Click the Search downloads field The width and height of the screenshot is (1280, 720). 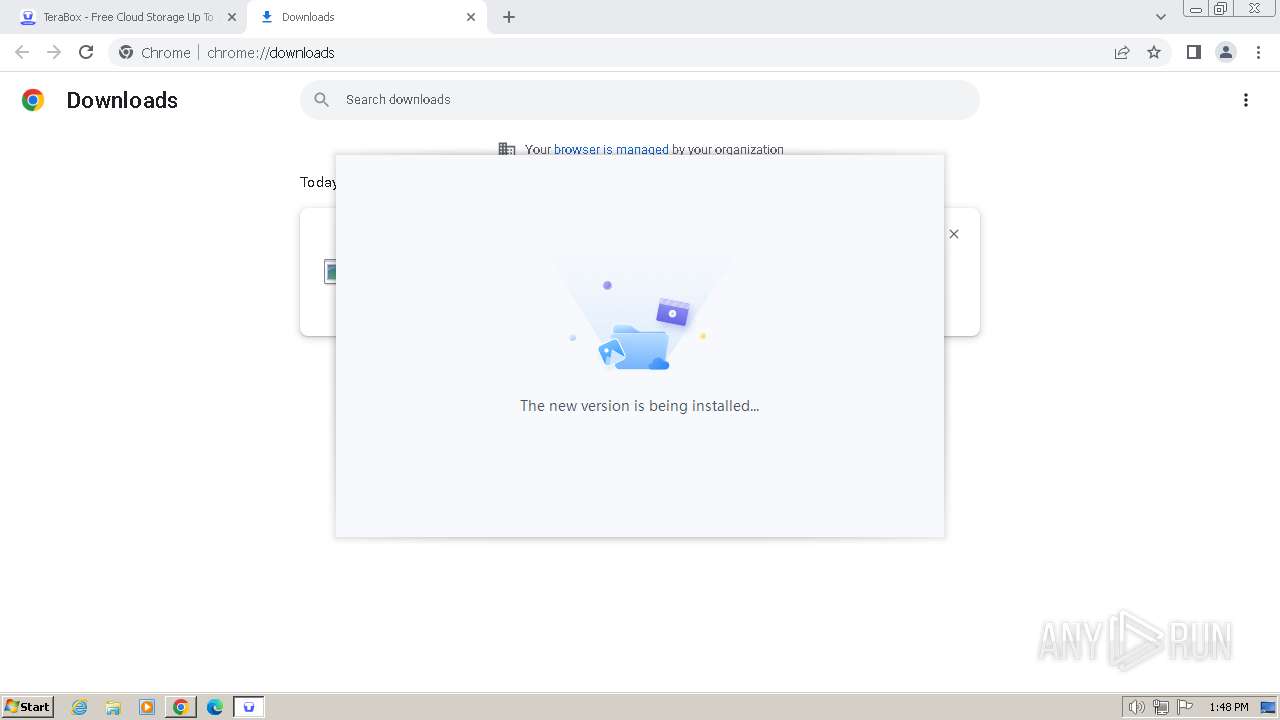(640, 100)
